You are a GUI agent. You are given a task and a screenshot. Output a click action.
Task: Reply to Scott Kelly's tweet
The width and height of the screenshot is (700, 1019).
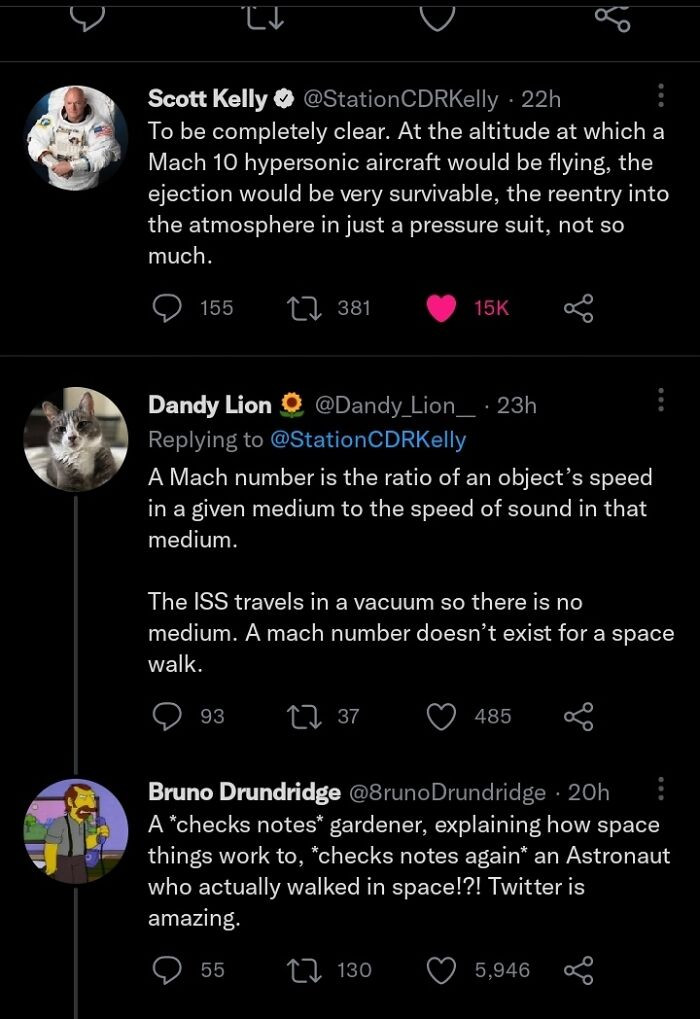(166, 307)
